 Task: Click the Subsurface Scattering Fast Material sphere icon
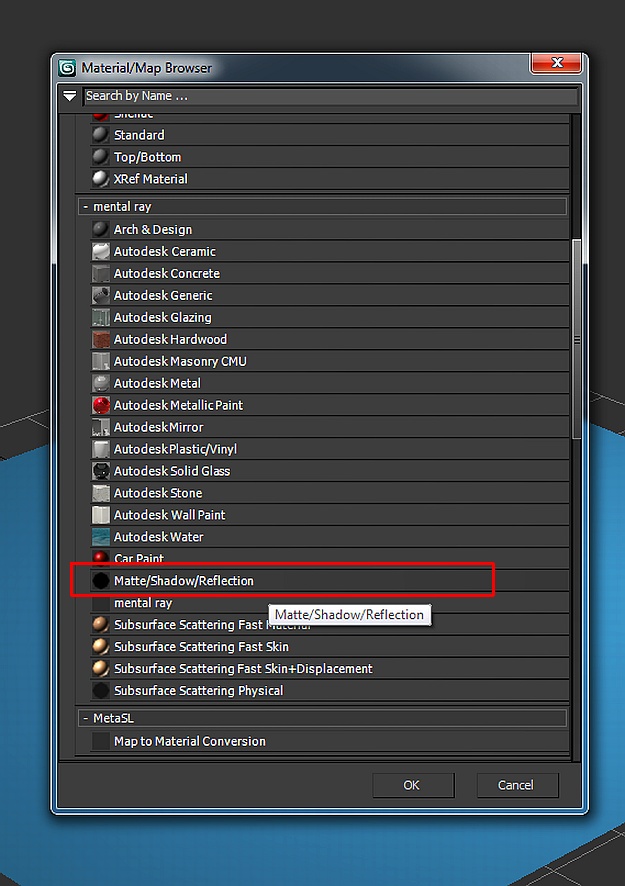tap(101, 625)
